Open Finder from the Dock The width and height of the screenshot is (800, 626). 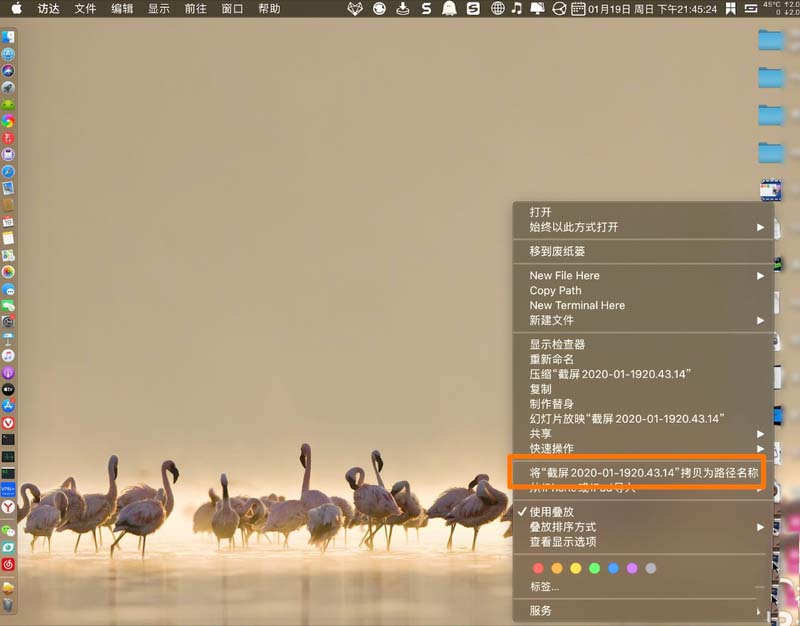click(x=8, y=34)
